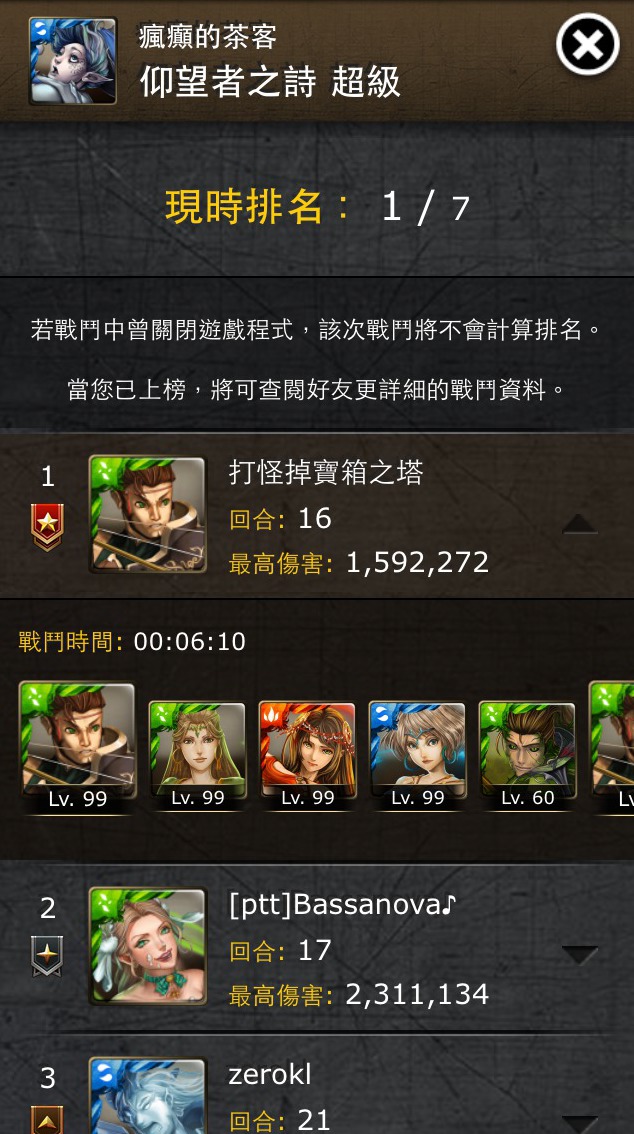Collapse details for rank 1 player 打怪掉寶箱之塔
The height and width of the screenshot is (1134, 634).
click(x=580, y=524)
